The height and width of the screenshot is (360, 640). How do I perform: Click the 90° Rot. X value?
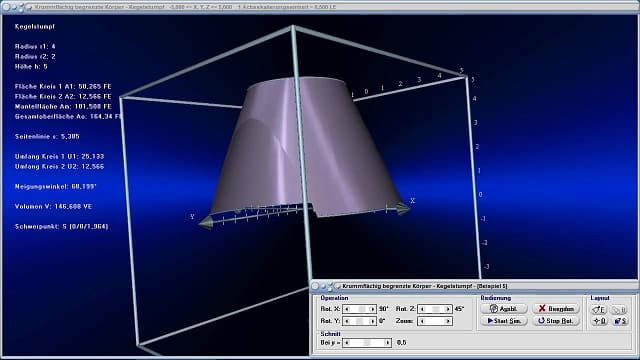[383, 309]
